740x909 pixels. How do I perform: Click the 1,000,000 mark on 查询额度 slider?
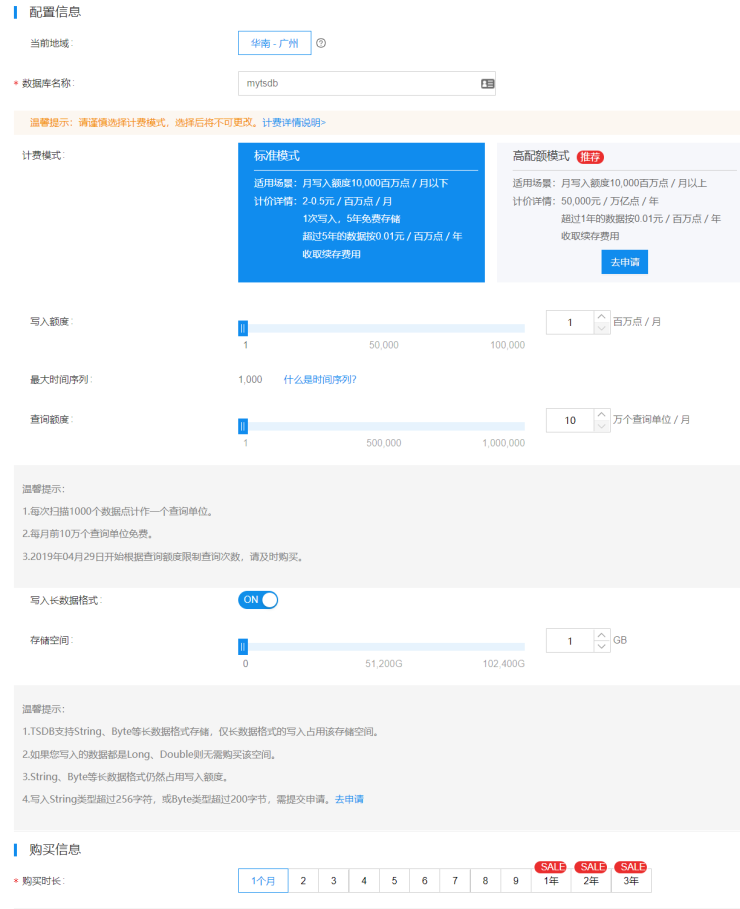click(503, 443)
